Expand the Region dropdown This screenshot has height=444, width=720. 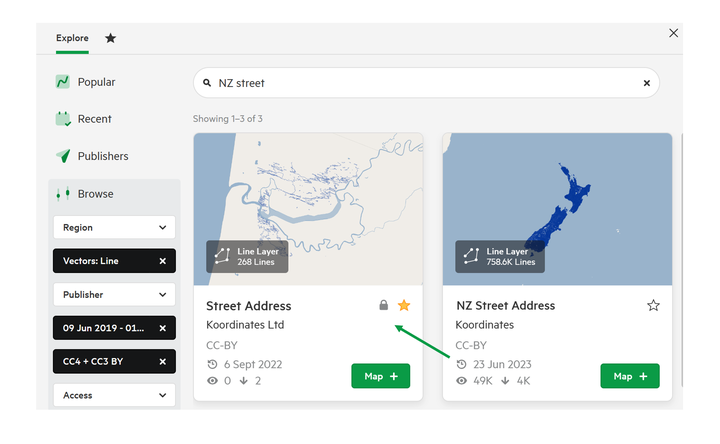114,227
